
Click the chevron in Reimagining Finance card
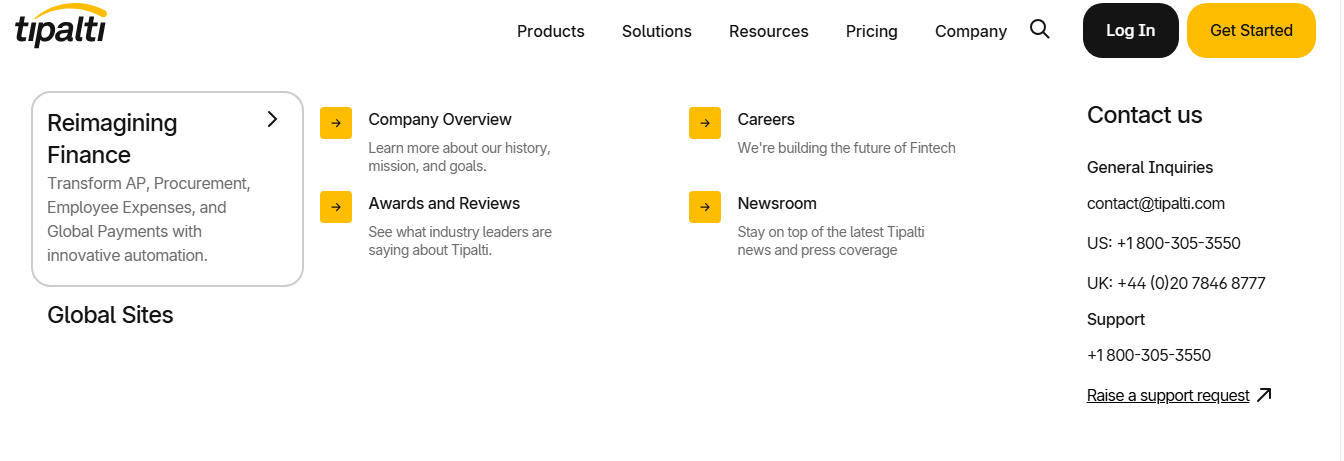[272, 119]
